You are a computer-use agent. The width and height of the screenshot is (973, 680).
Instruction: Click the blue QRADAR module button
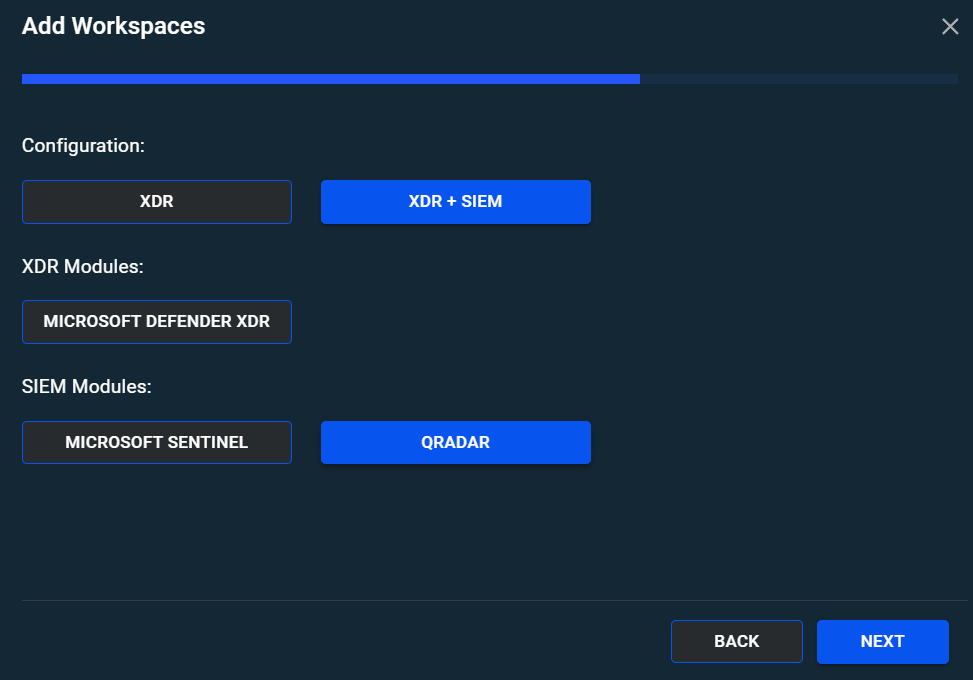[455, 442]
